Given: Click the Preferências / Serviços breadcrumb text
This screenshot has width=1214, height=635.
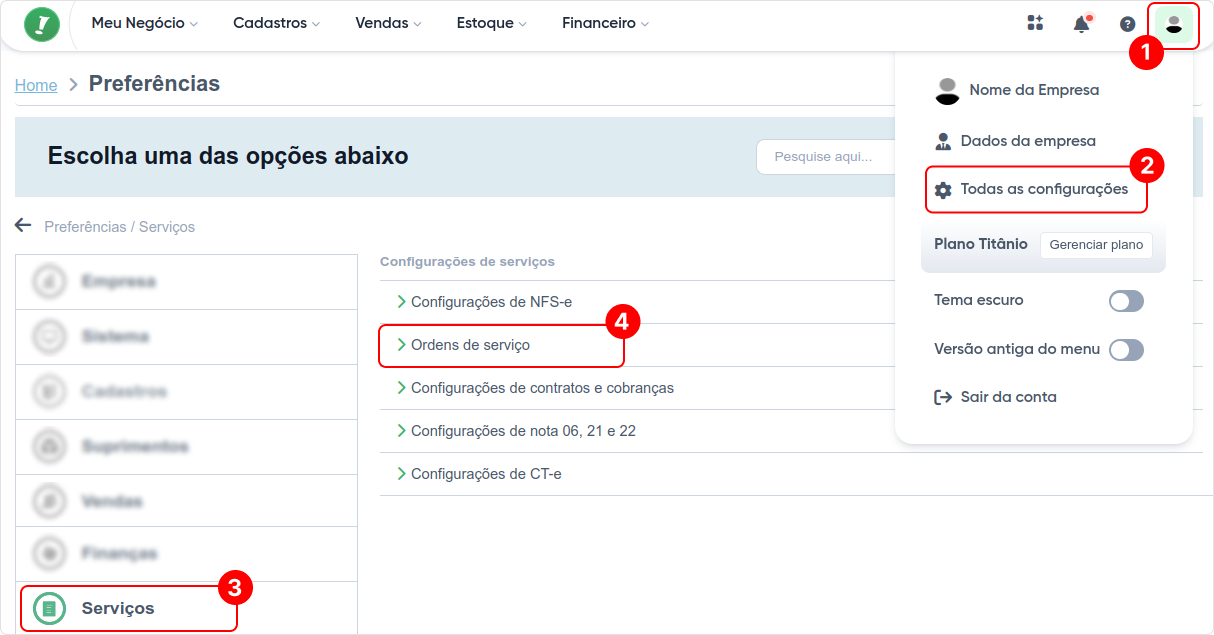Looking at the screenshot, I should (120, 227).
